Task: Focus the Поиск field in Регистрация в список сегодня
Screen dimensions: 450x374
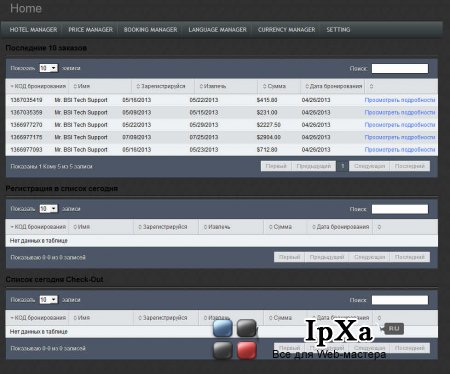Action: point(400,209)
